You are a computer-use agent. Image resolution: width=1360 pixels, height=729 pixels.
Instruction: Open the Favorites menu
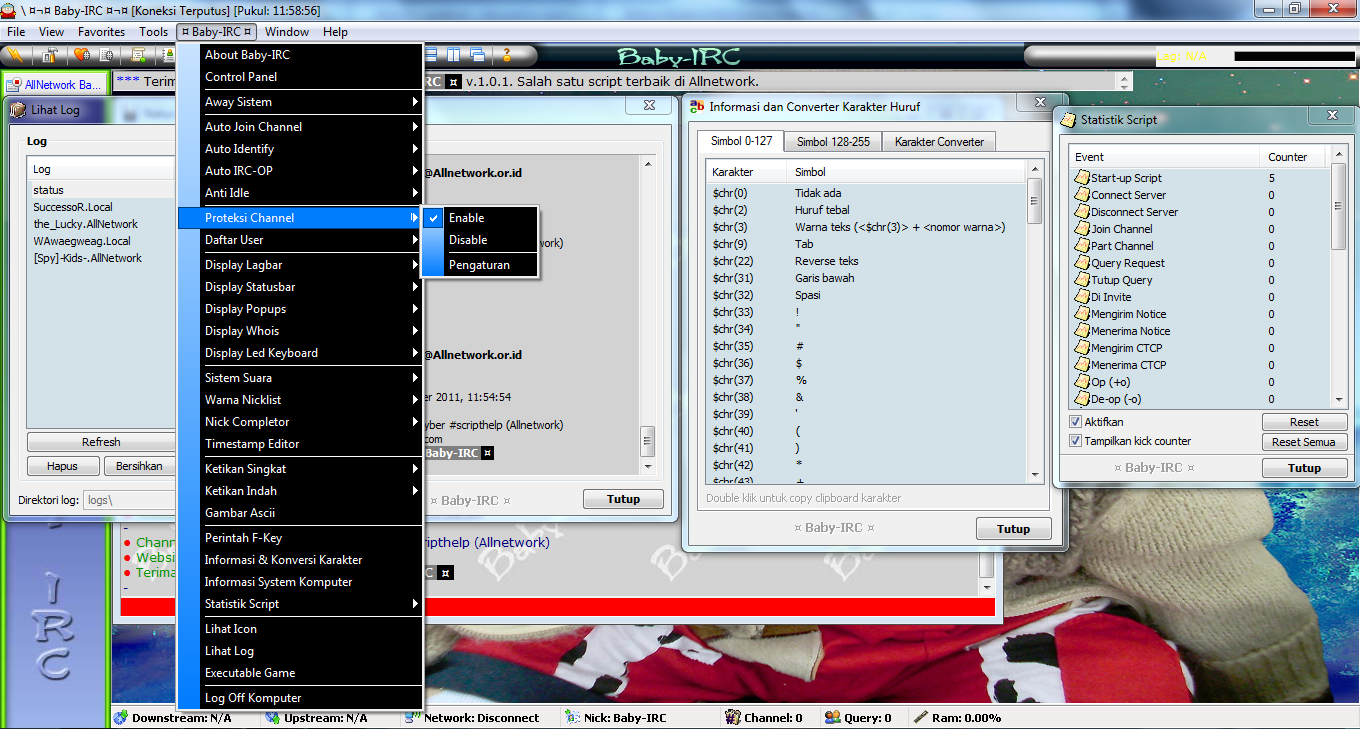pos(101,32)
